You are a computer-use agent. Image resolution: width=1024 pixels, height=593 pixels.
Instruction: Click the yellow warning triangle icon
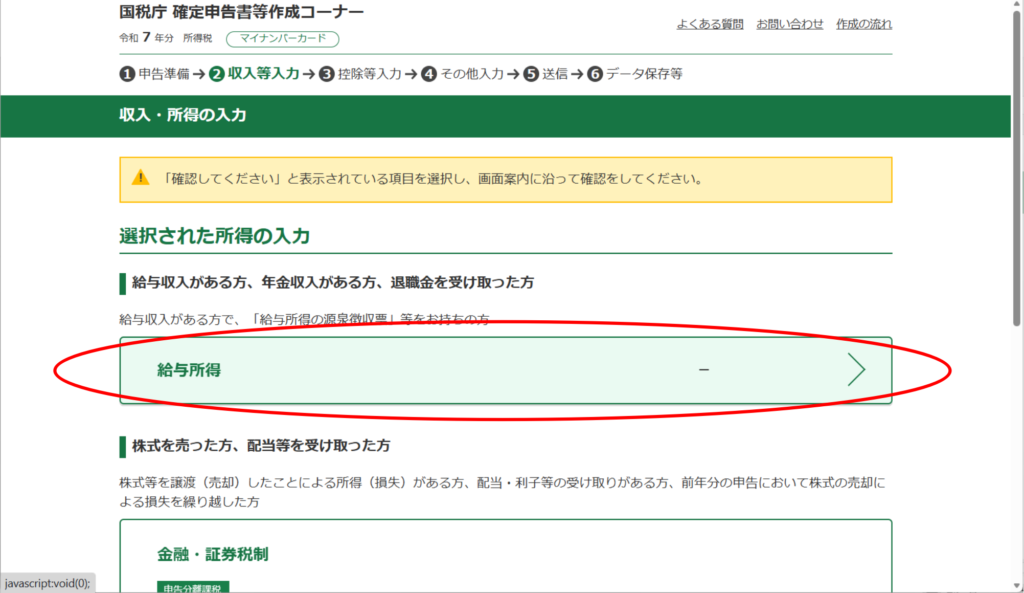[140, 179]
